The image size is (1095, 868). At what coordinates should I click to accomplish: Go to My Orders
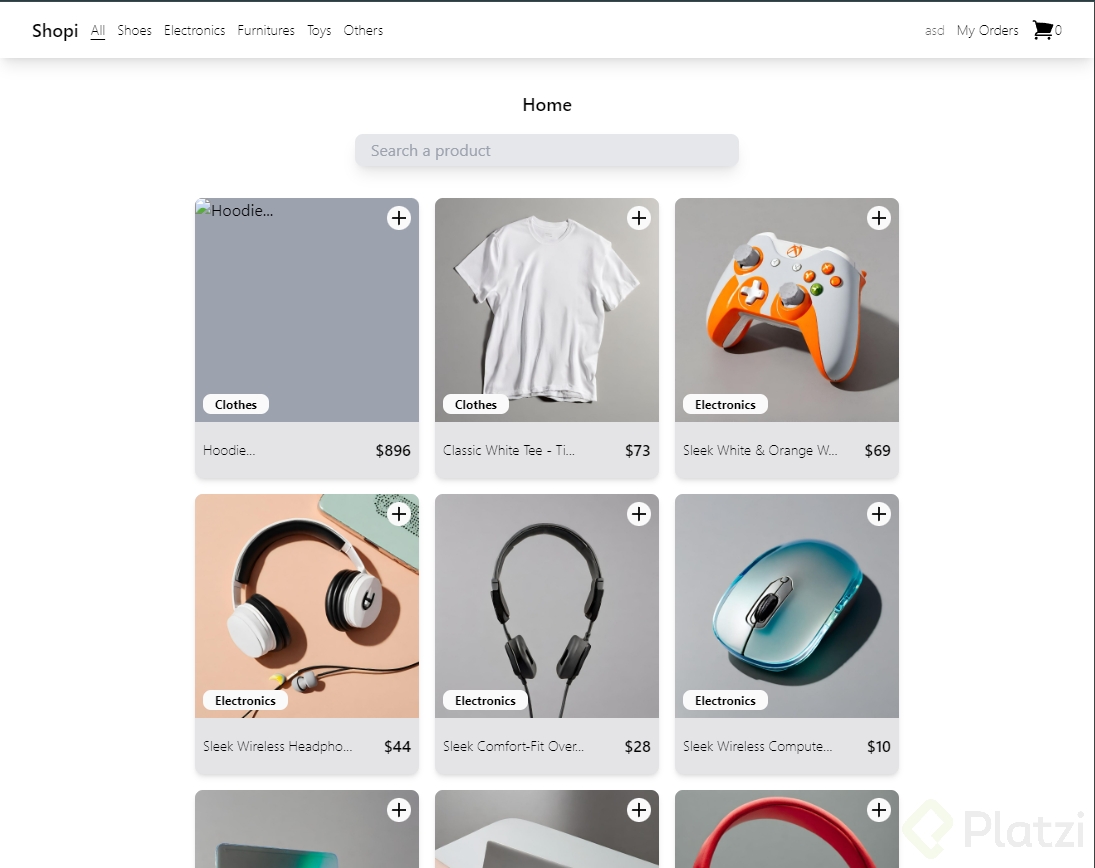pyautogui.click(x=987, y=30)
